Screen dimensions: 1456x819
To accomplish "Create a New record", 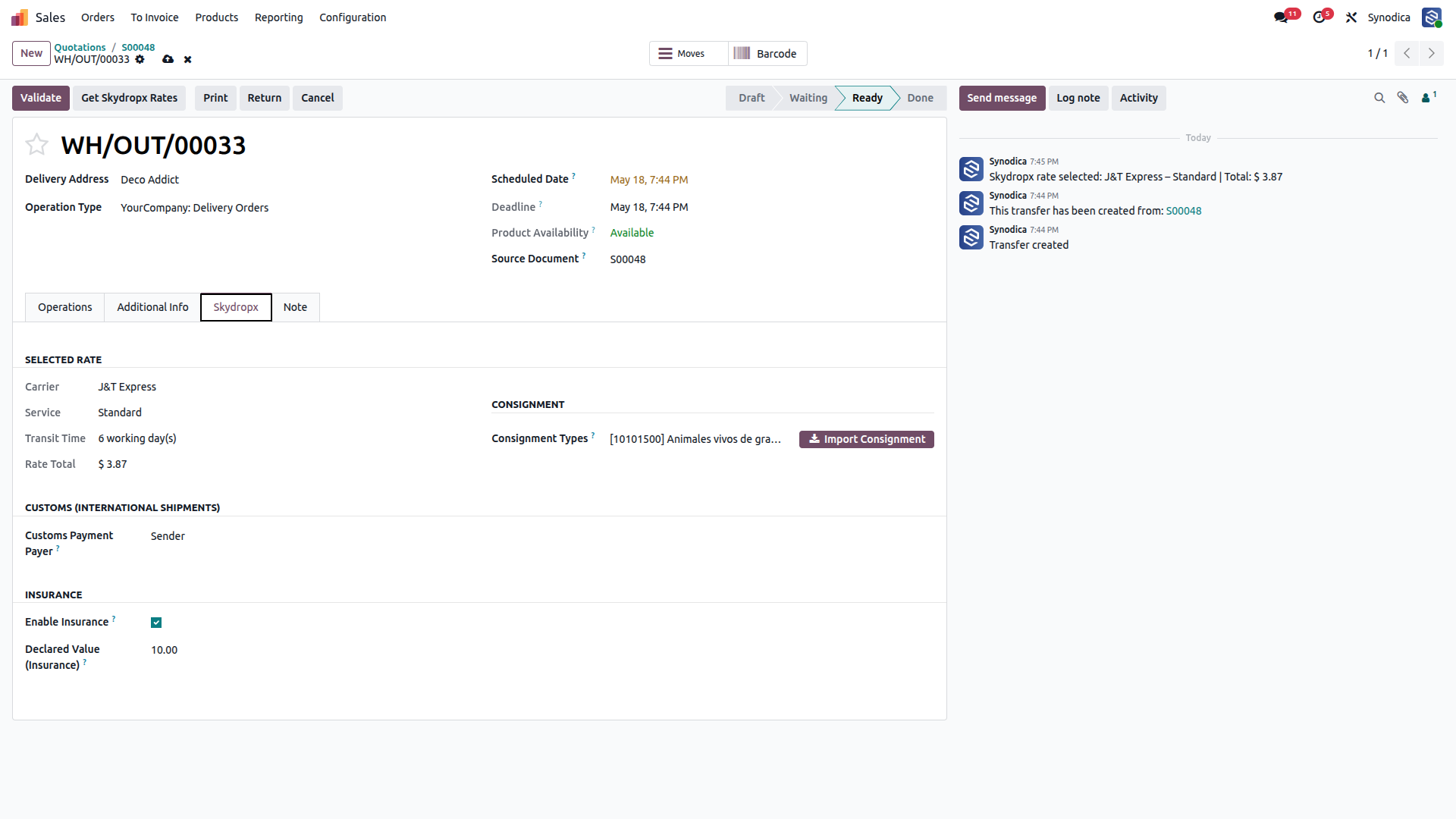I will pos(32,53).
